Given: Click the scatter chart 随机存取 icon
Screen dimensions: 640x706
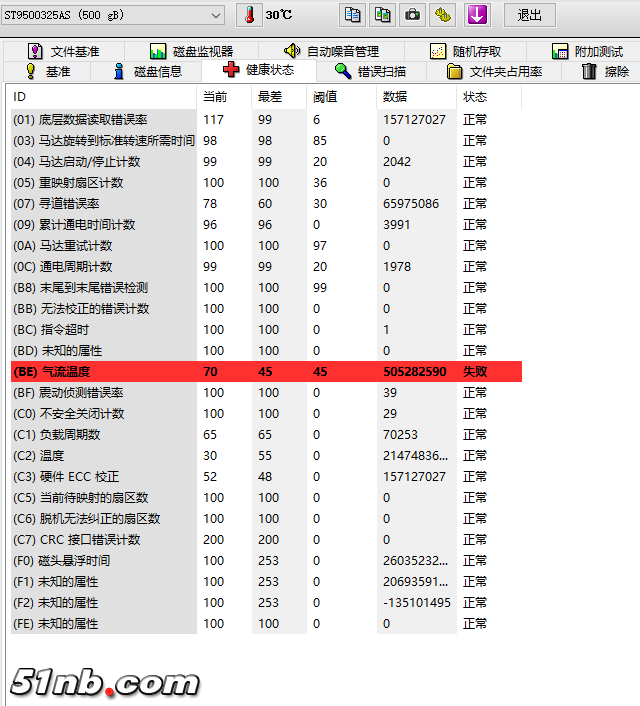Looking at the screenshot, I should [438, 51].
